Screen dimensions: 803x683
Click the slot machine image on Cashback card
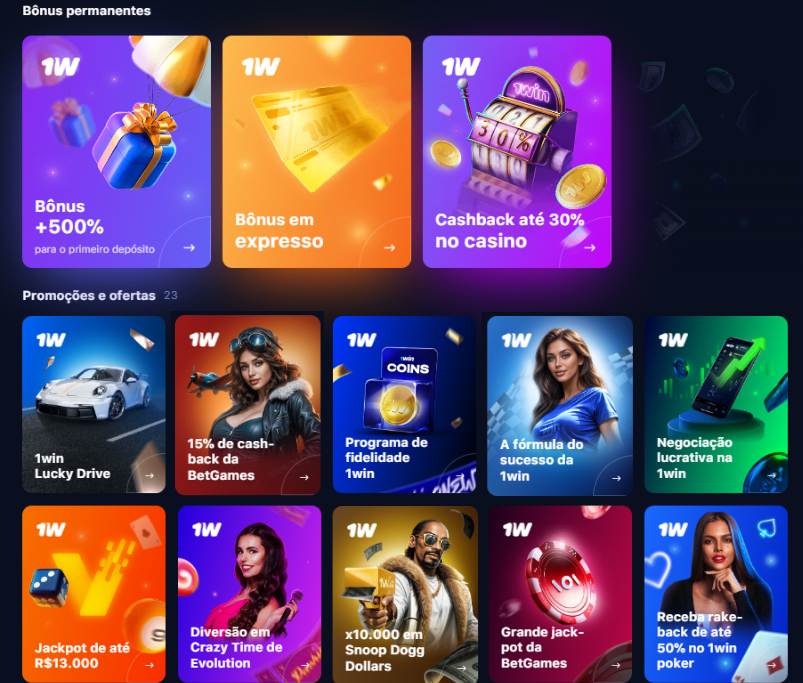click(x=517, y=133)
